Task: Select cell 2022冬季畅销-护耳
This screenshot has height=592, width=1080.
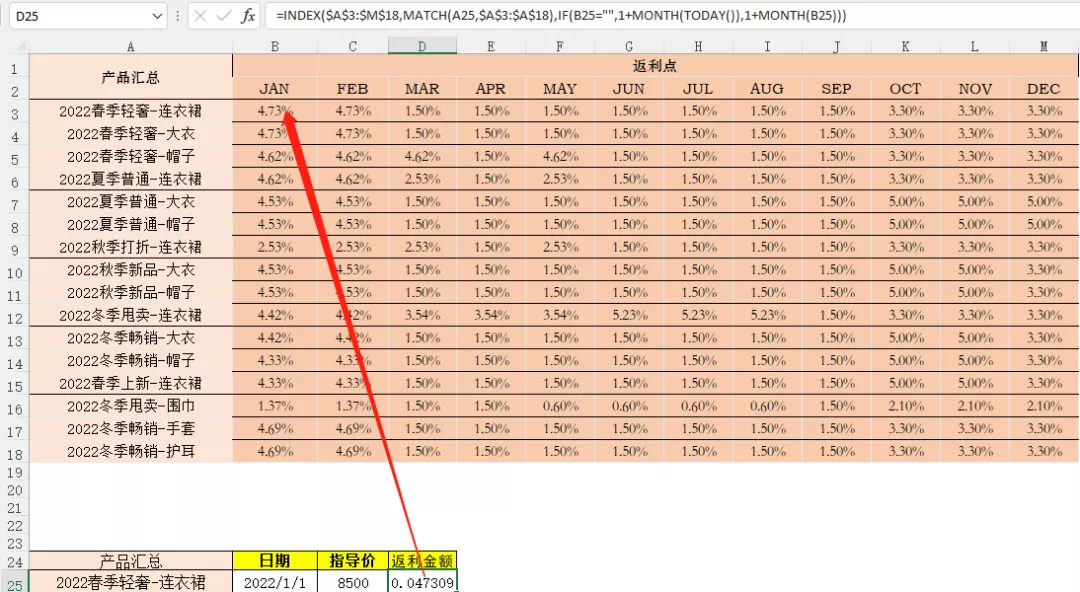Action: tap(130, 451)
